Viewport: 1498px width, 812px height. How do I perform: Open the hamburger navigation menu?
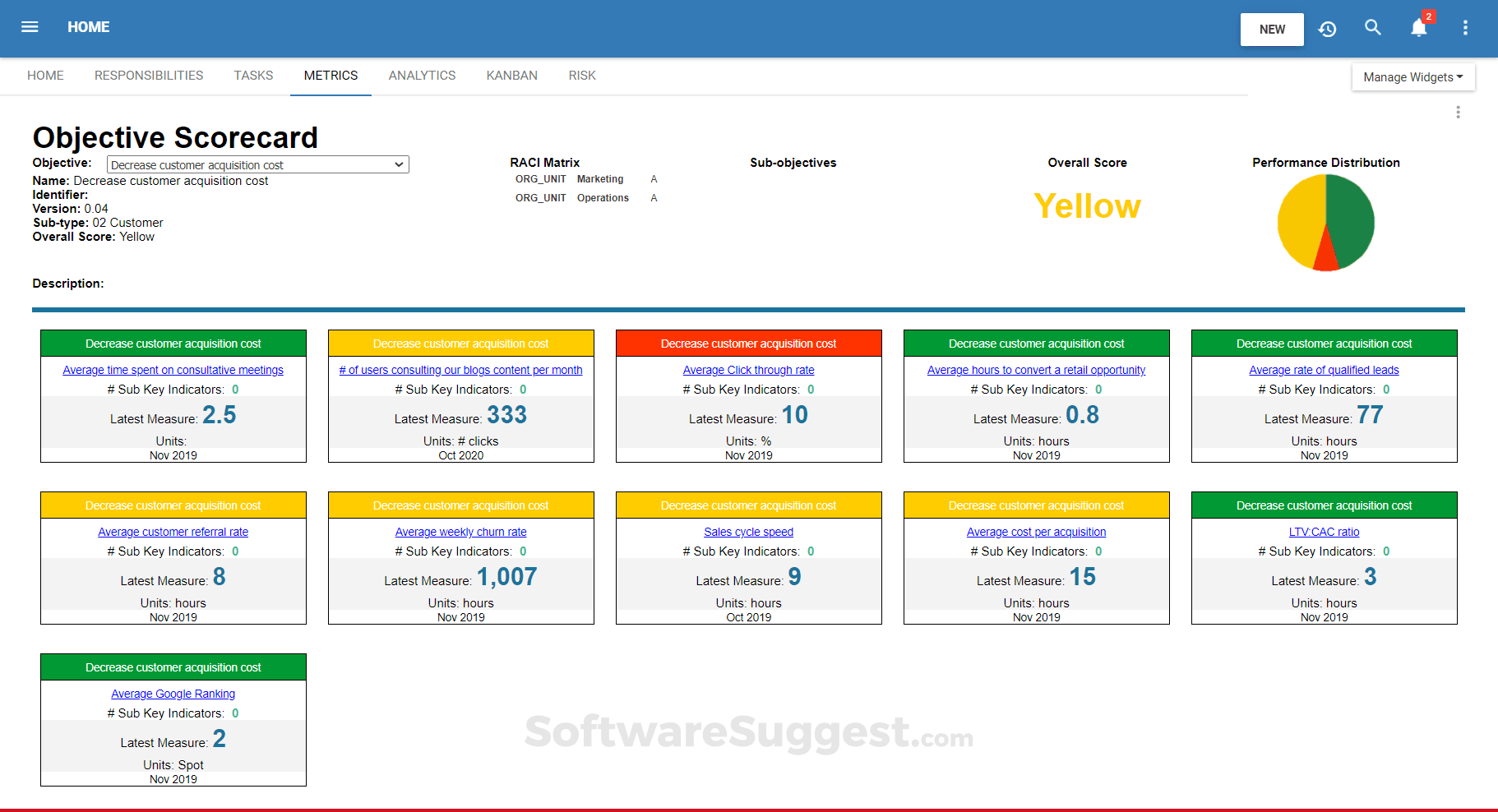point(30,26)
